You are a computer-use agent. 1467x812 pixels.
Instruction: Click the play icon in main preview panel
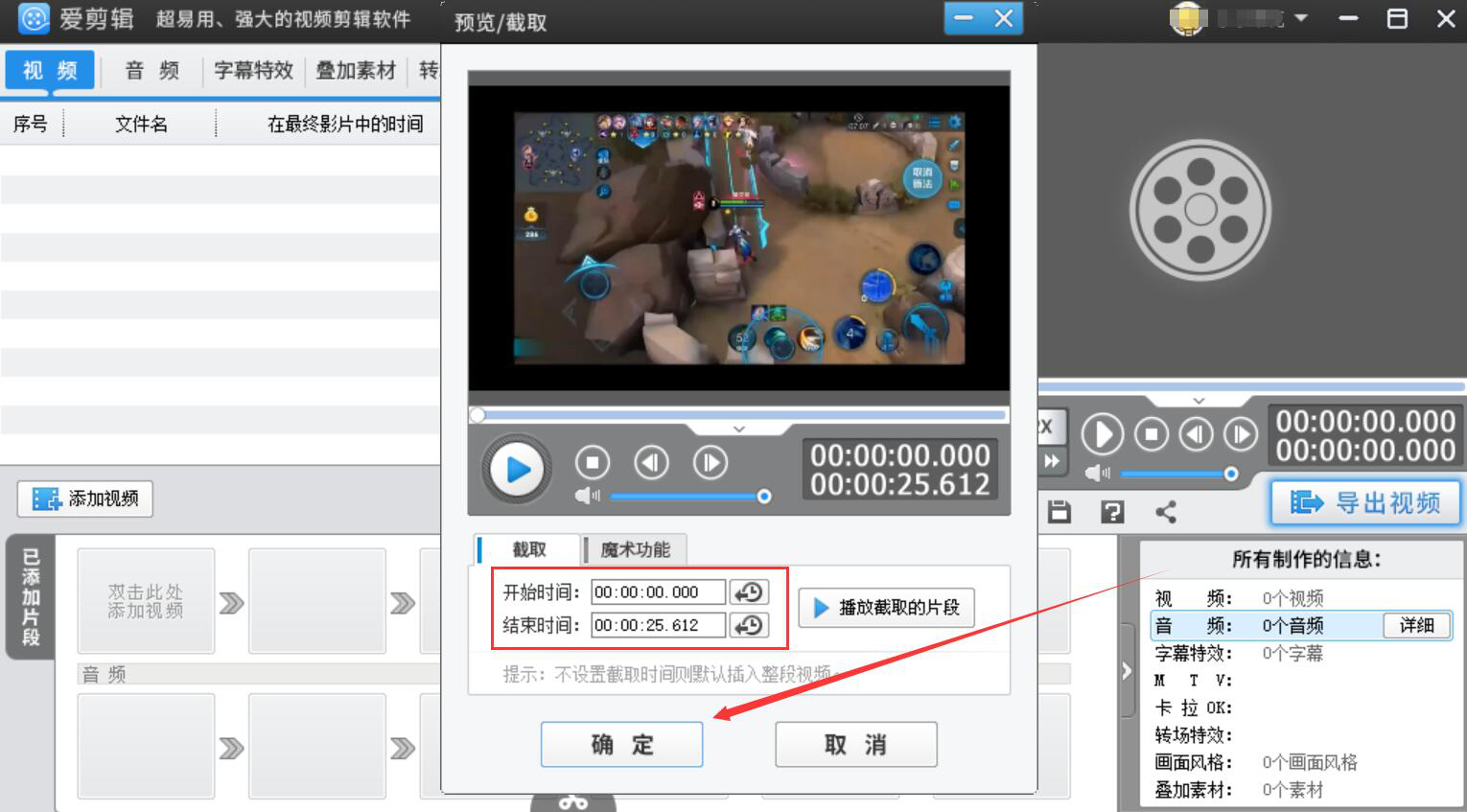pyautogui.click(x=1103, y=434)
